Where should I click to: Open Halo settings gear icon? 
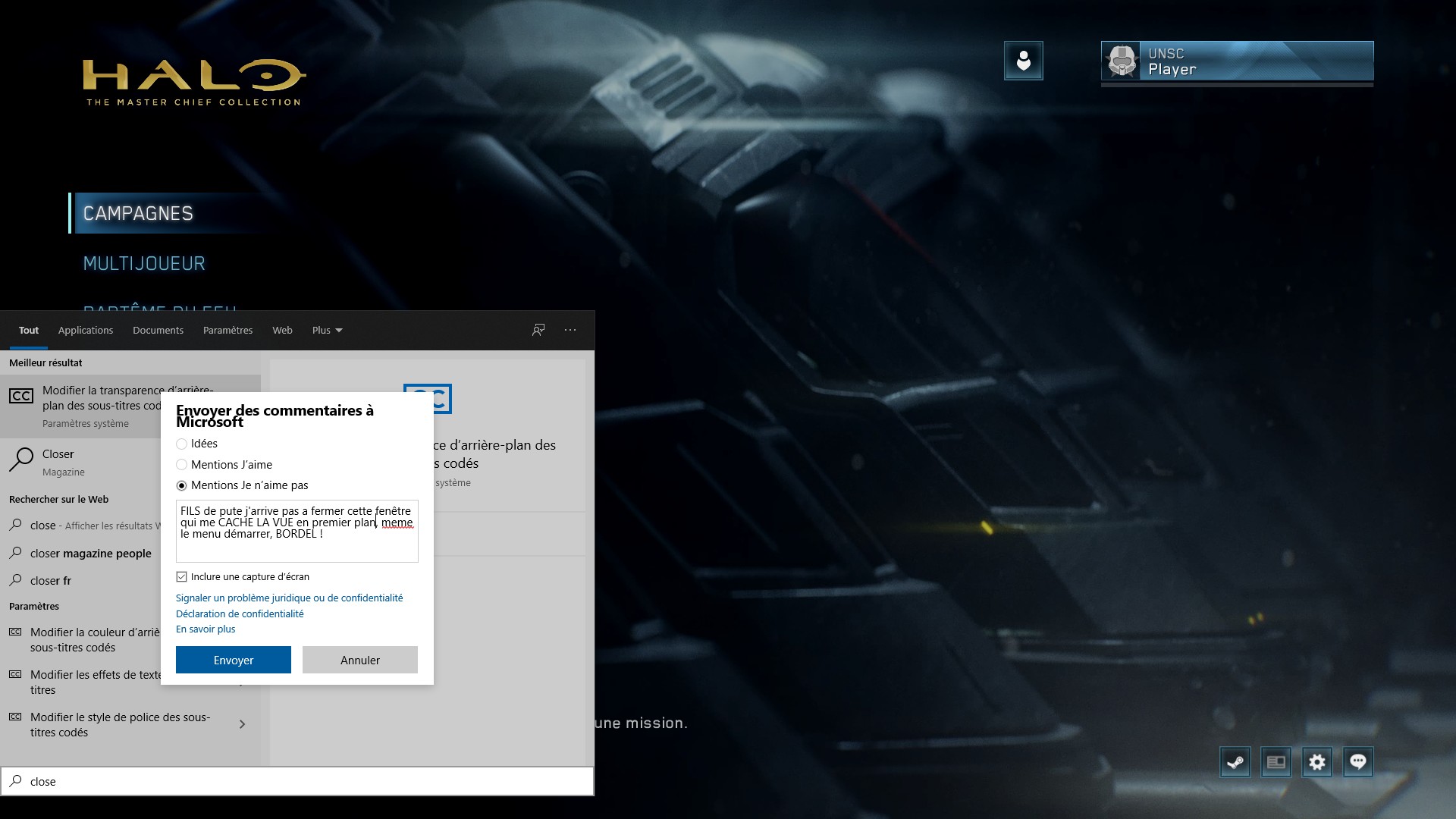1317,762
